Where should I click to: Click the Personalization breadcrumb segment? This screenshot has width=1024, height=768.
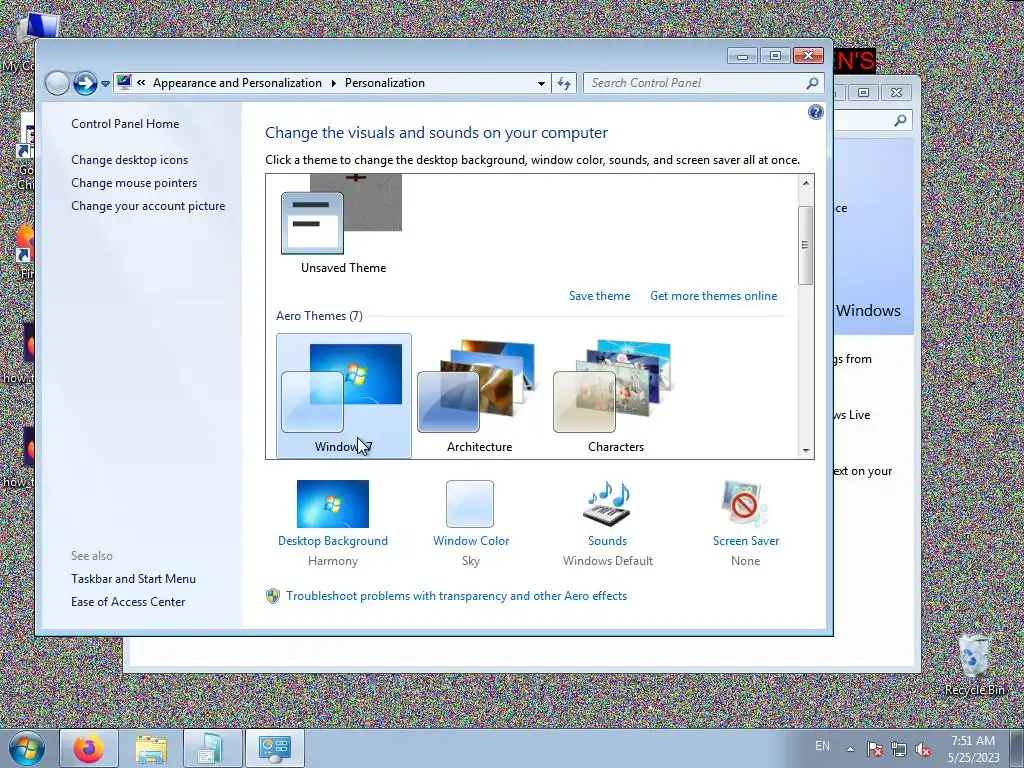[x=385, y=83]
